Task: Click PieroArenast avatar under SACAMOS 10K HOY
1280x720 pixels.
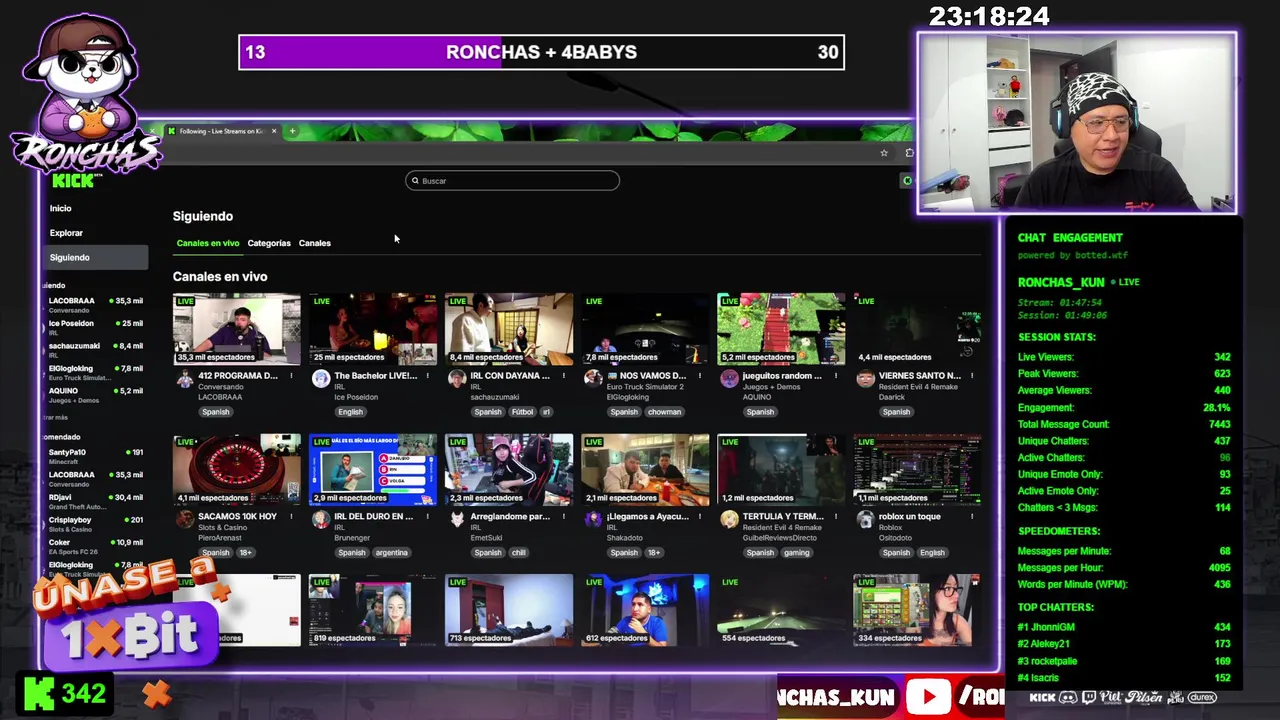Action: coord(184,519)
